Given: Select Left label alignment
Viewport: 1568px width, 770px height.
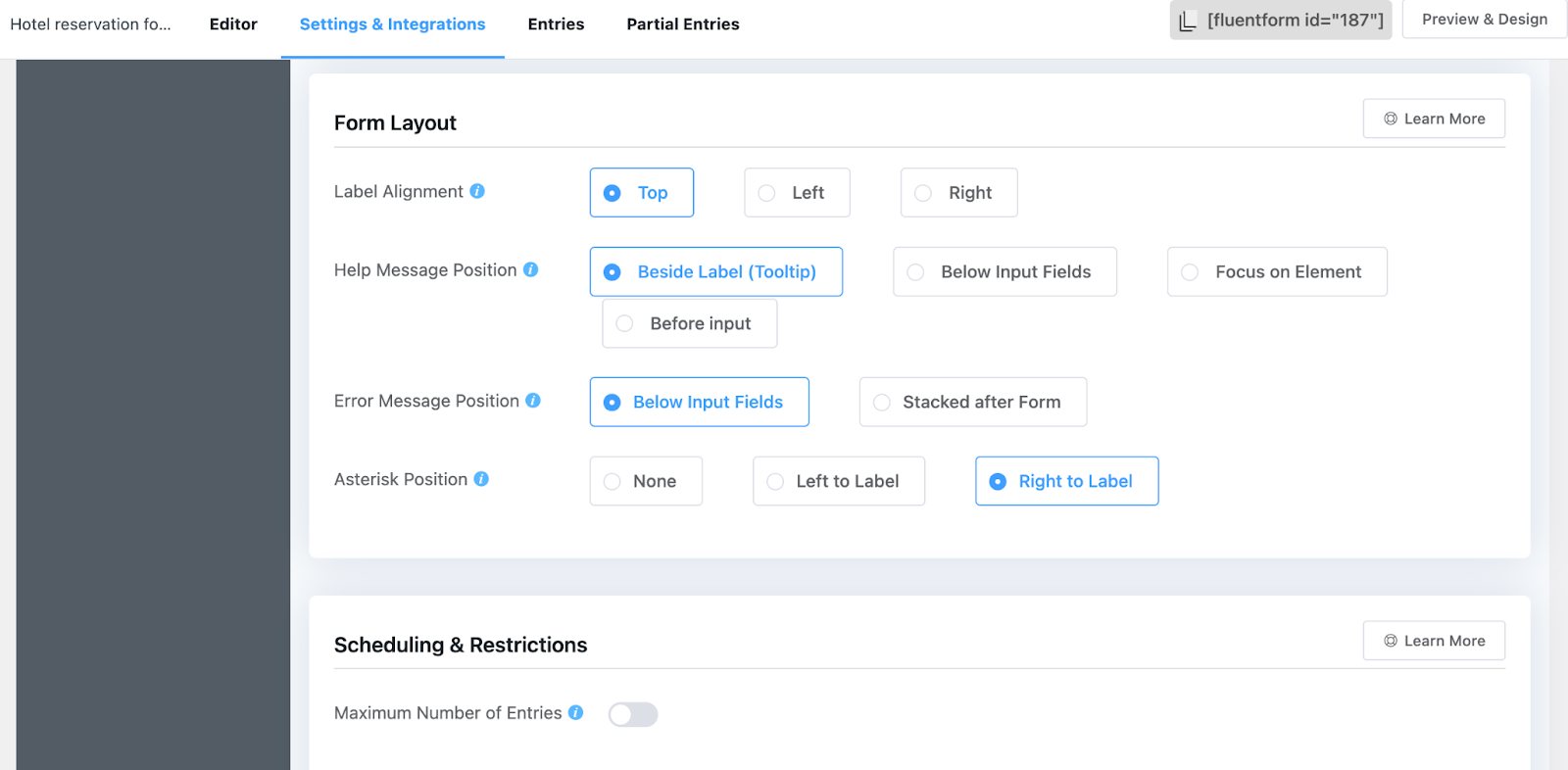Looking at the screenshot, I should [x=797, y=193].
